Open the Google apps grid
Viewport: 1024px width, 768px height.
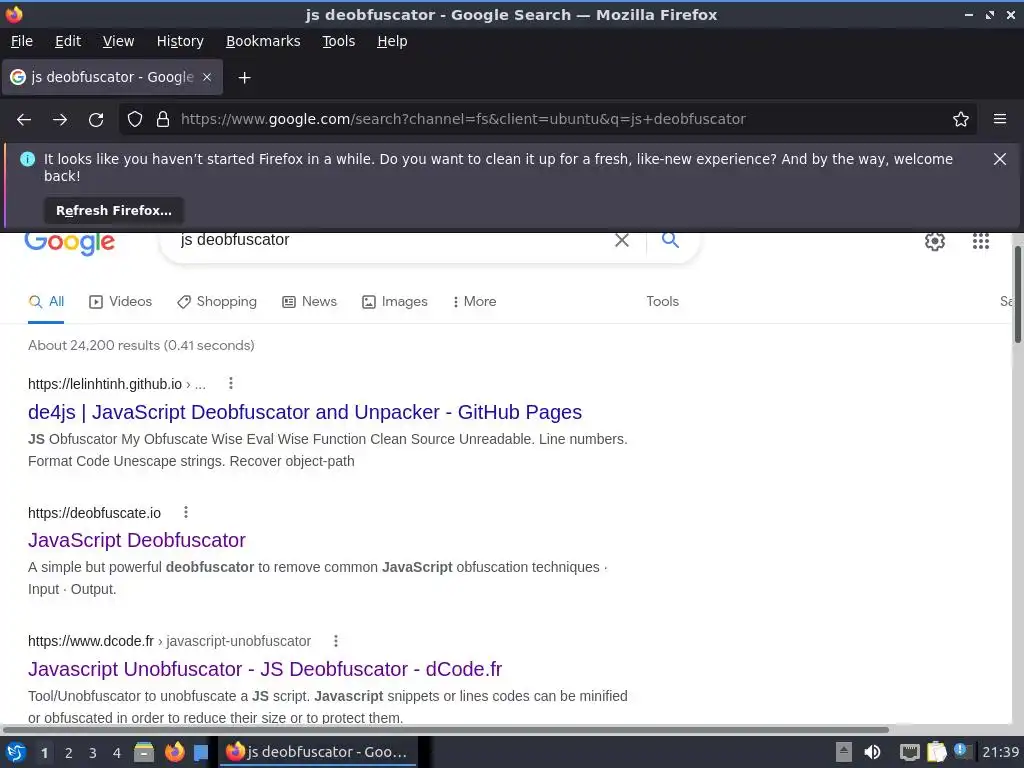click(980, 241)
